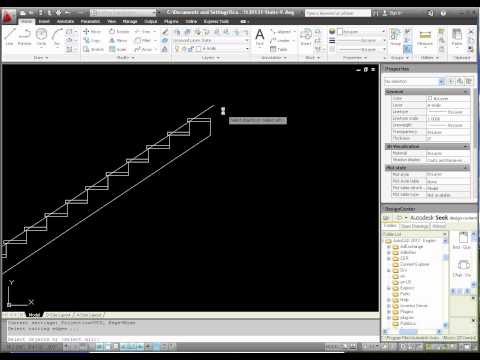This screenshot has width=480, height=360.
Task: Switch to the Insert ribbon tab
Action: 44,21
